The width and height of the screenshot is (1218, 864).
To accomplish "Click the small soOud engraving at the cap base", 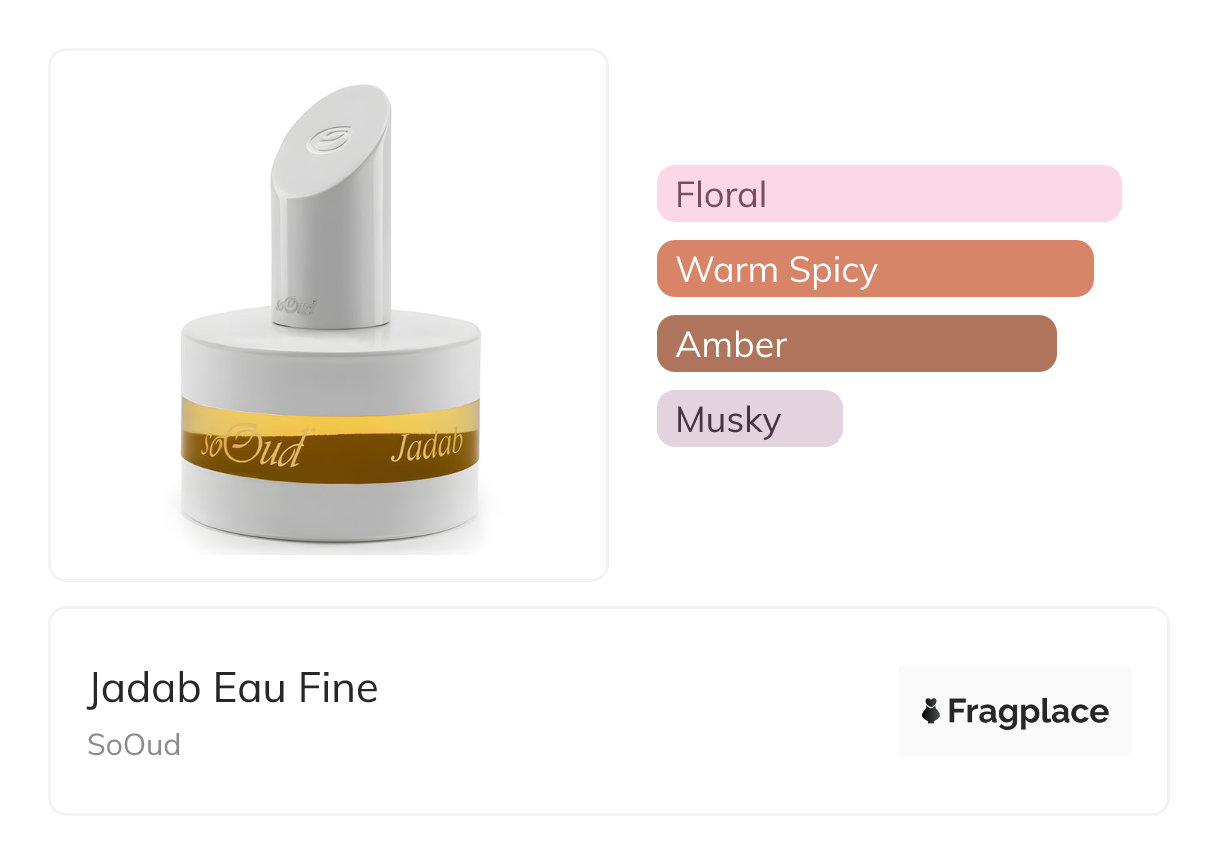I will [295, 306].
